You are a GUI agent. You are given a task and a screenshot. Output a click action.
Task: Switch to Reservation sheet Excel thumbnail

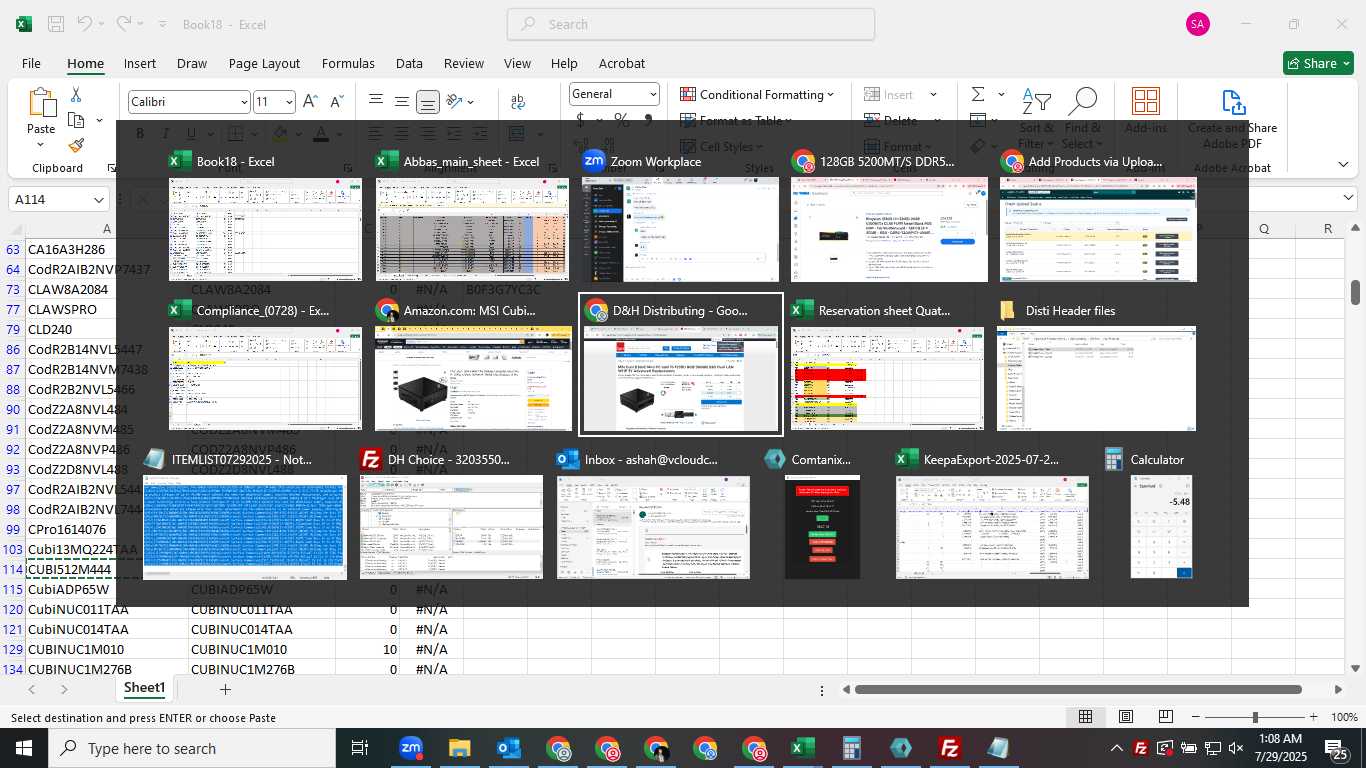[887, 378]
